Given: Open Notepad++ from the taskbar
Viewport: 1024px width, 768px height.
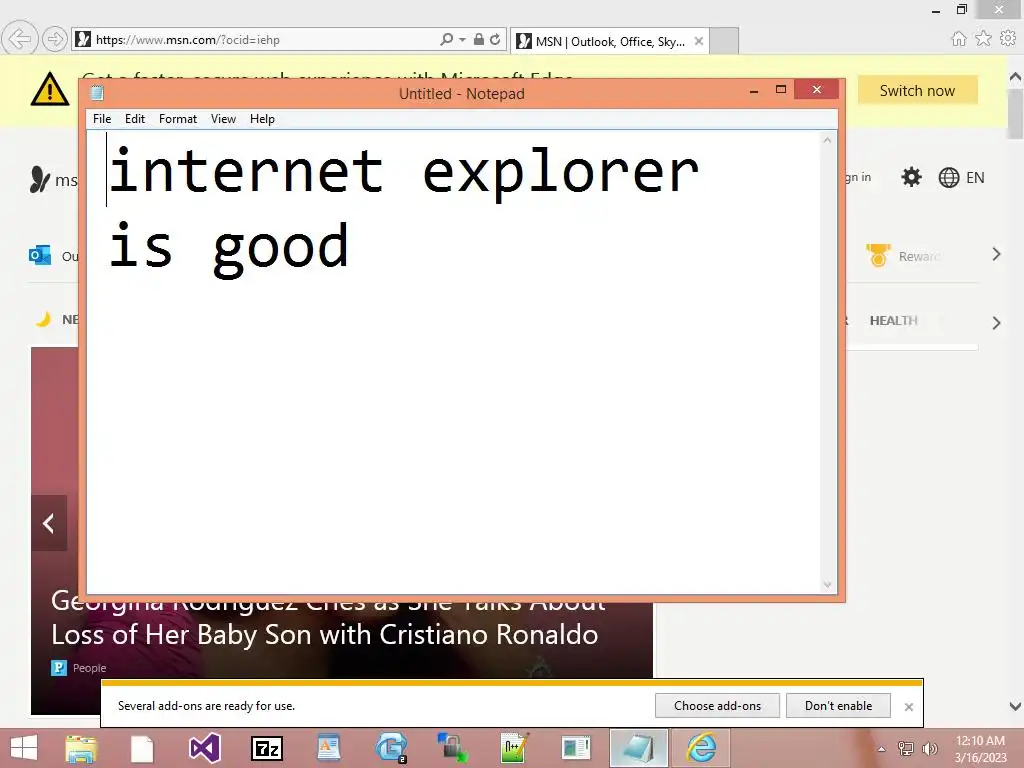Looking at the screenshot, I should click(514, 748).
